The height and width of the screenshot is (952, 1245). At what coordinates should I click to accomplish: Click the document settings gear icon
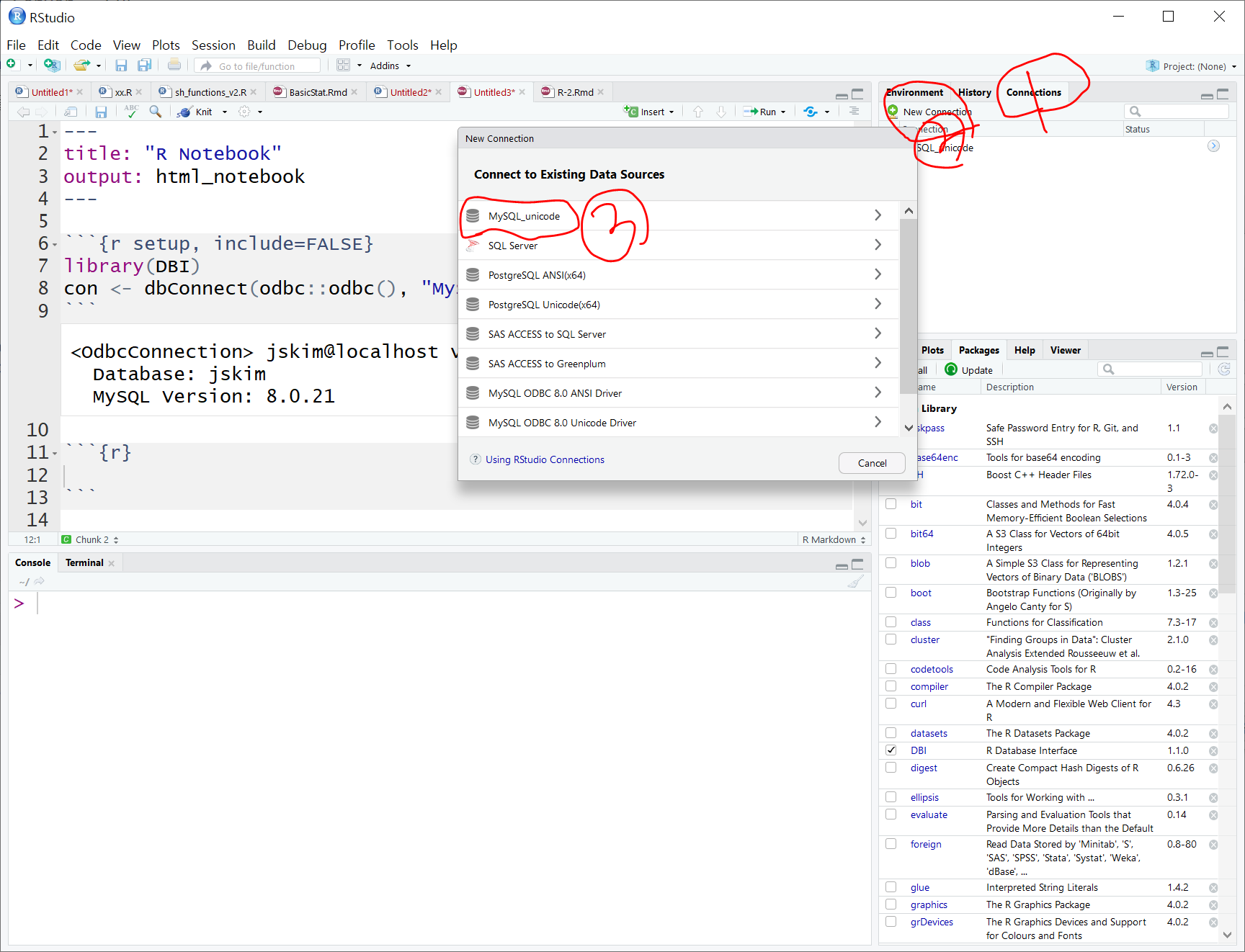(244, 112)
